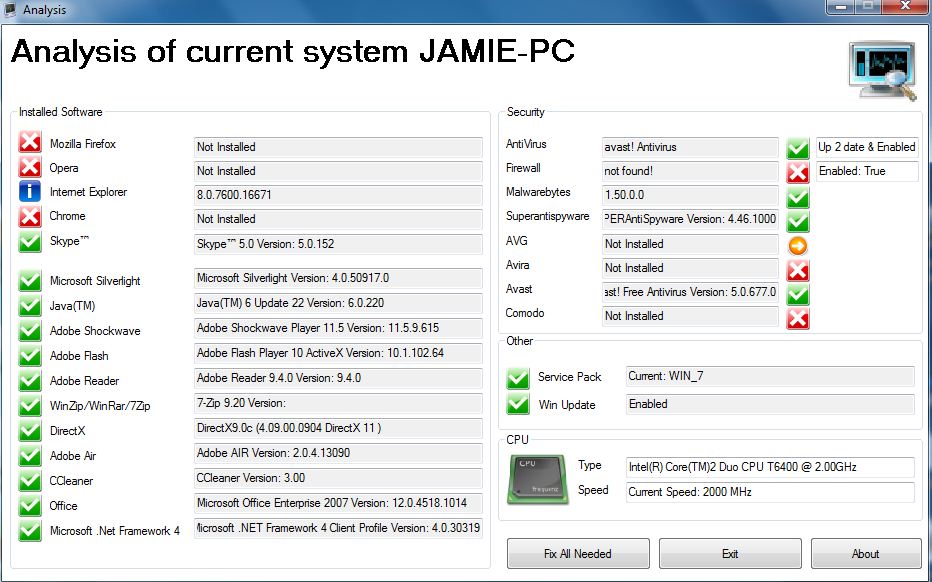Image resolution: width=932 pixels, height=582 pixels.
Task: Click the blue info icon beside Internet Explorer
Action: (30, 191)
